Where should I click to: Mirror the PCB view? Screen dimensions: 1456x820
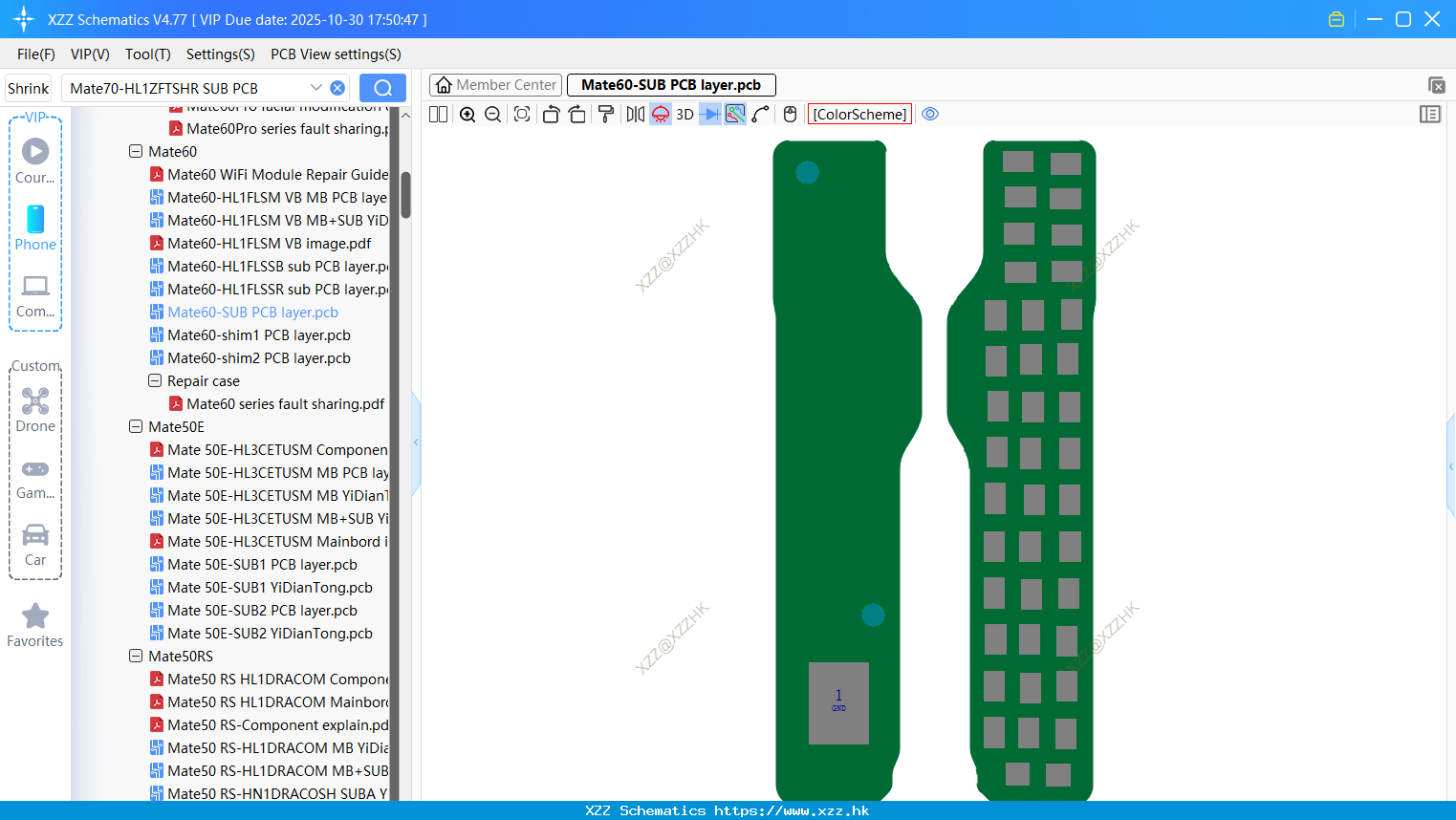(636, 115)
